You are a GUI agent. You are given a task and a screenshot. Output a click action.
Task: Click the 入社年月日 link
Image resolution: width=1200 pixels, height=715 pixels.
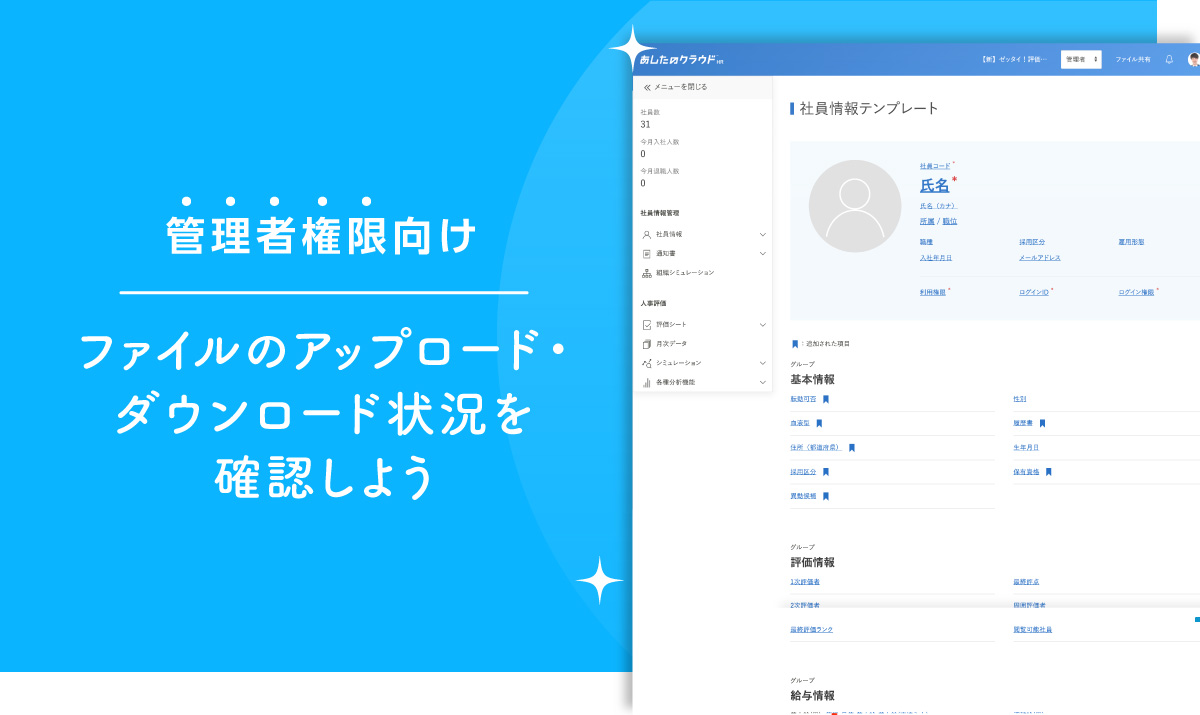[936, 258]
